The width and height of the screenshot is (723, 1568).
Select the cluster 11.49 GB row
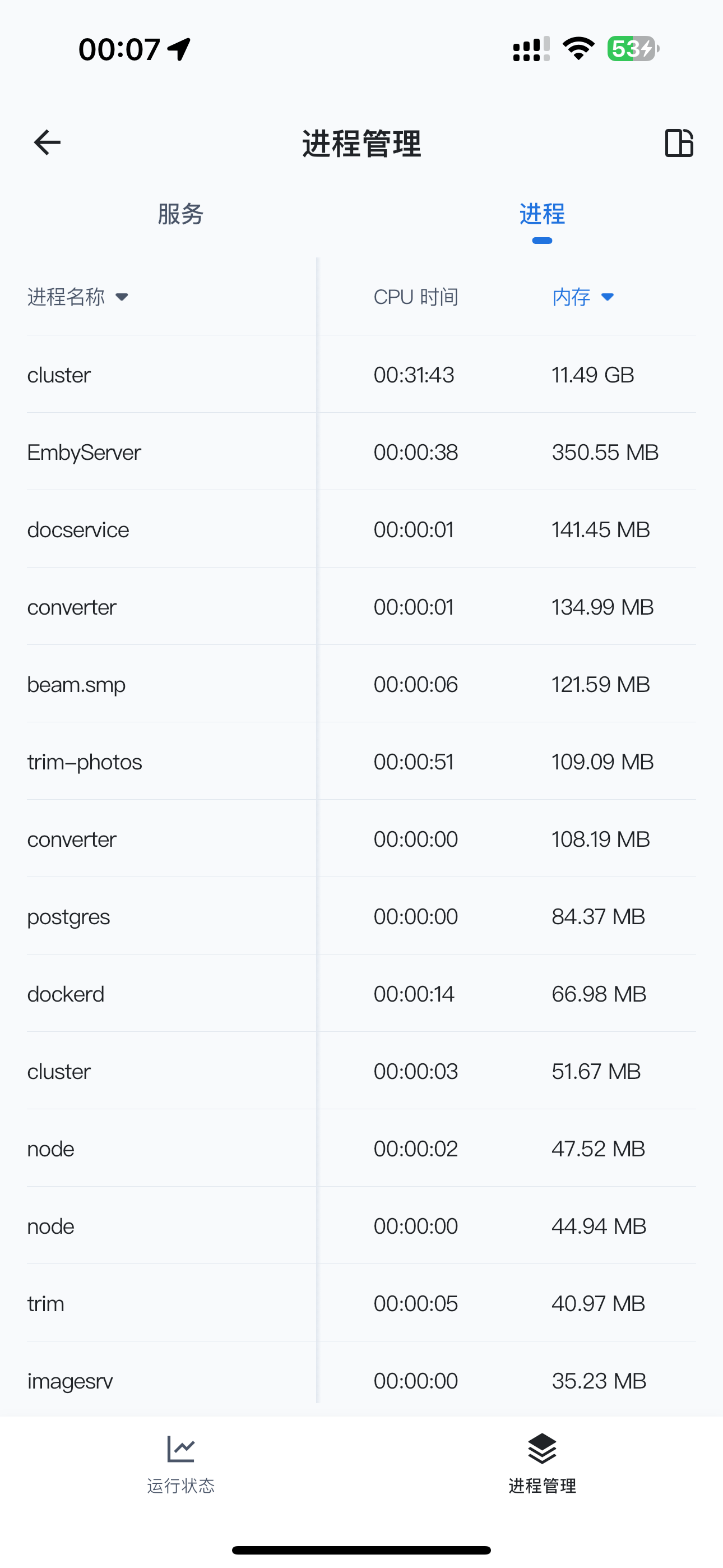(x=361, y=375)
